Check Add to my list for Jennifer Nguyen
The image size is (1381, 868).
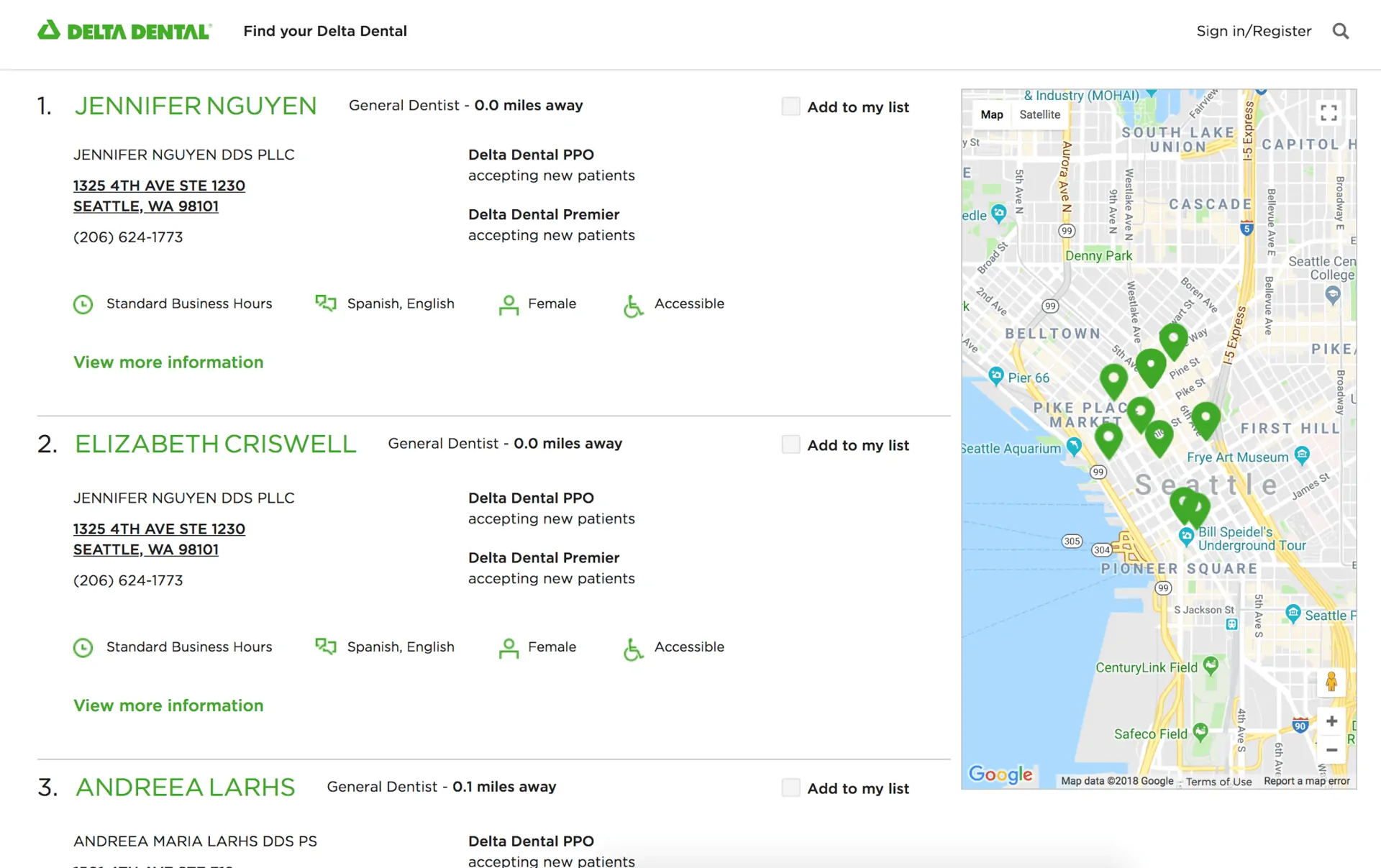pos(790,106)
